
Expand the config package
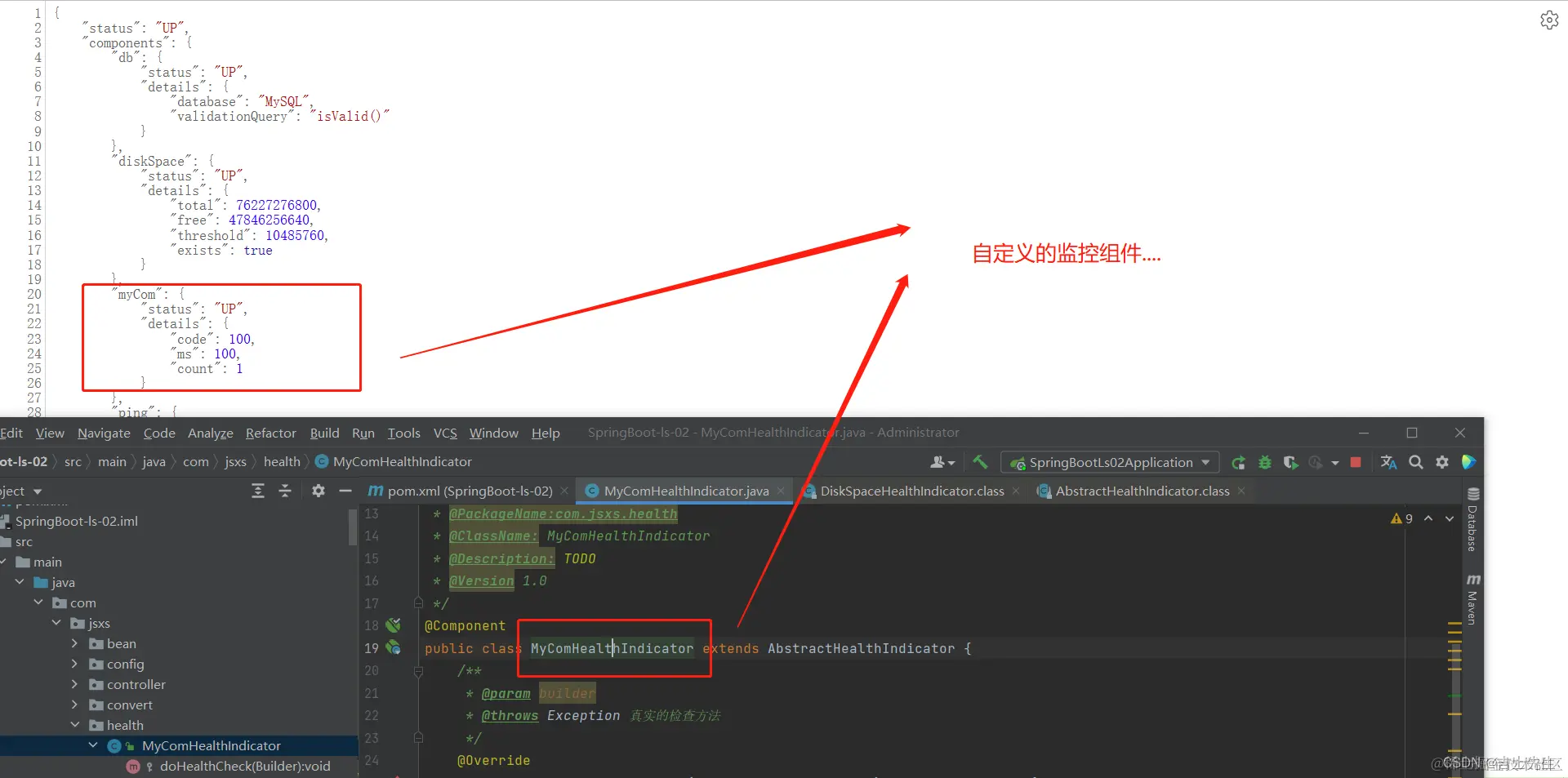[74, 664]
